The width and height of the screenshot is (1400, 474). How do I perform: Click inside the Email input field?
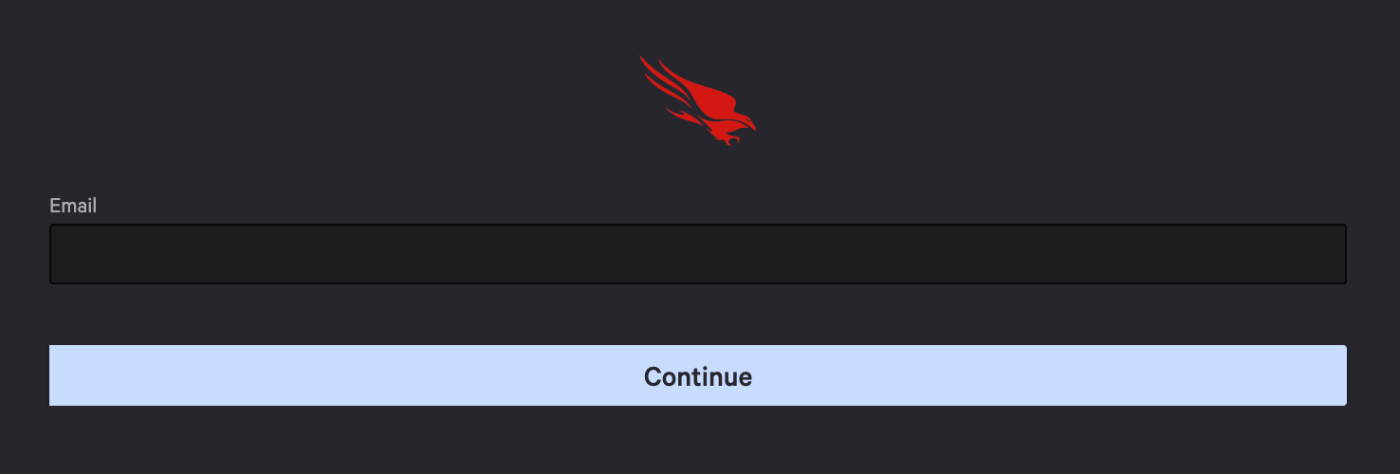(x=698, y=254)
